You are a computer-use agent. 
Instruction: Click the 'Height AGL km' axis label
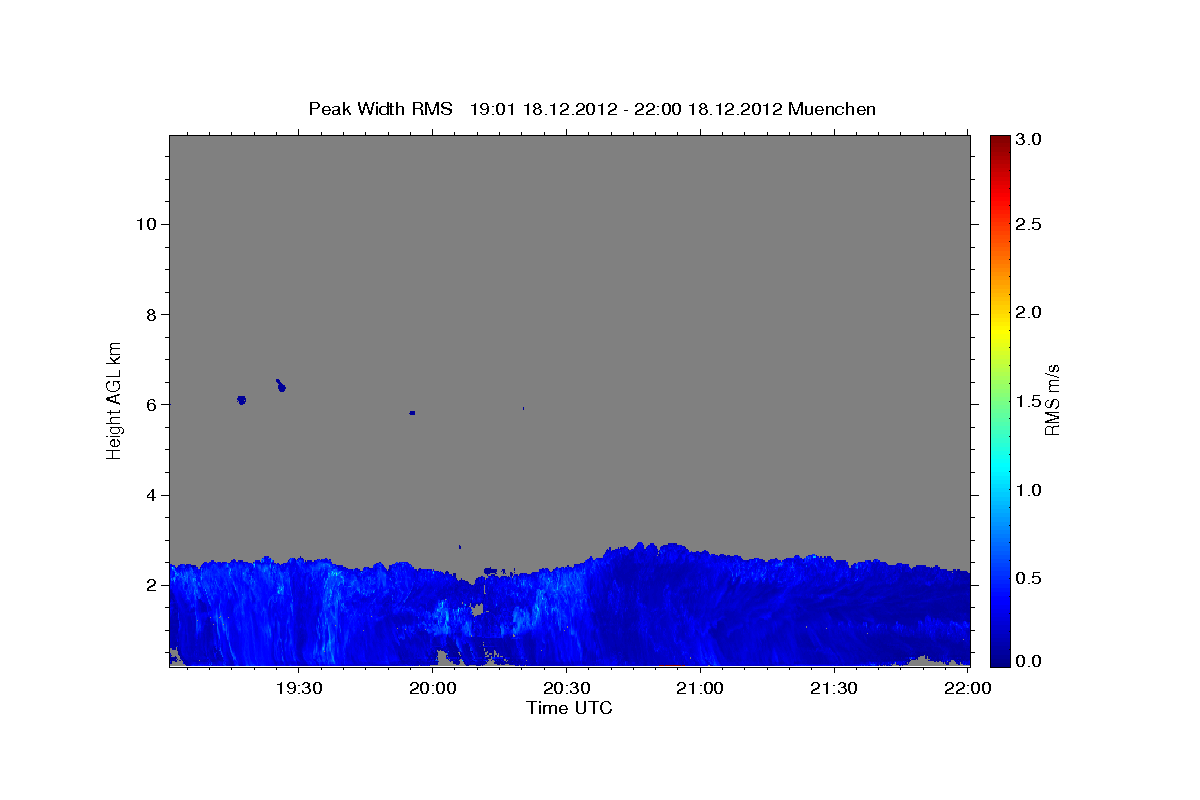pos(115,399)
